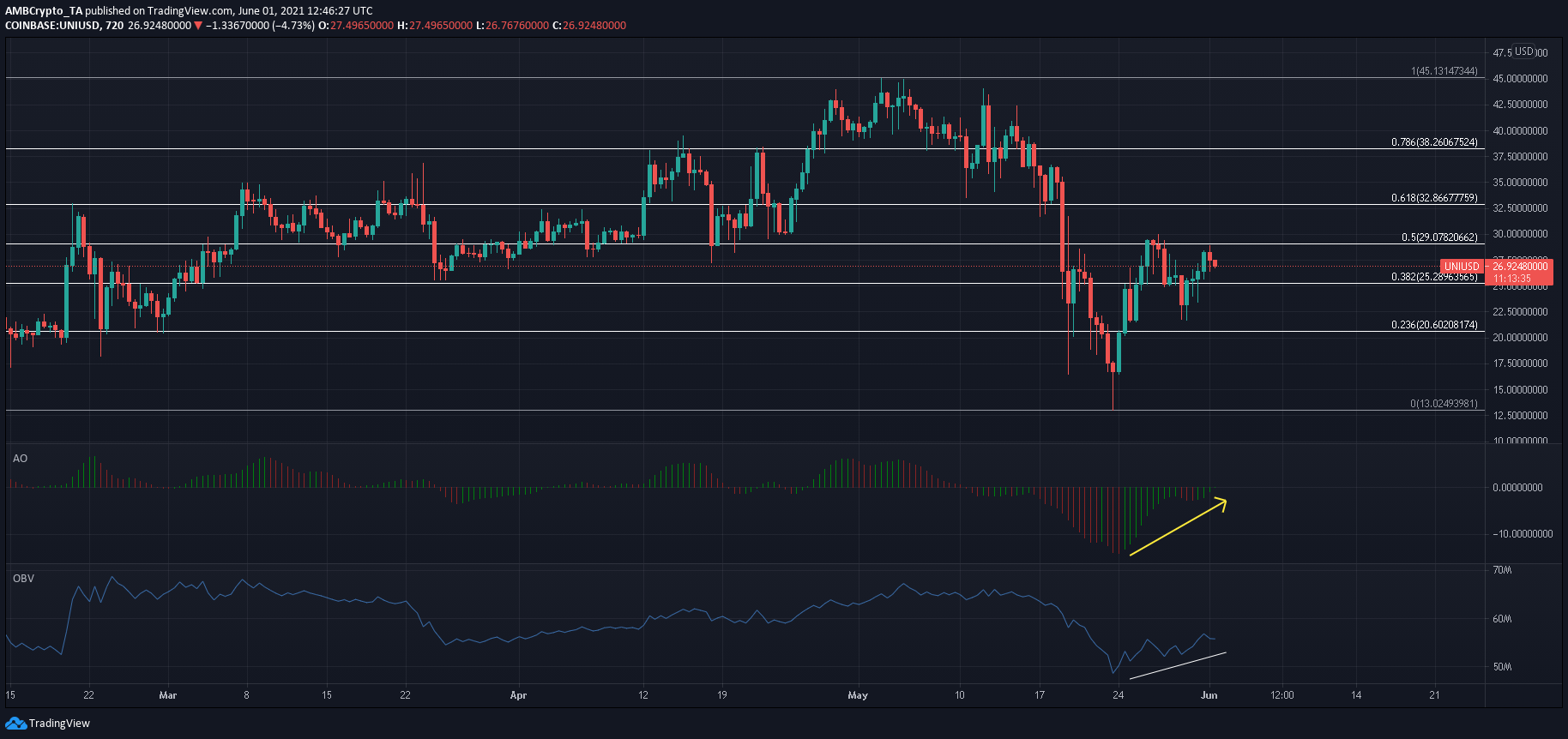Select the 0.786(38.26067524) Fibonacci label

tap(1434, 142)
